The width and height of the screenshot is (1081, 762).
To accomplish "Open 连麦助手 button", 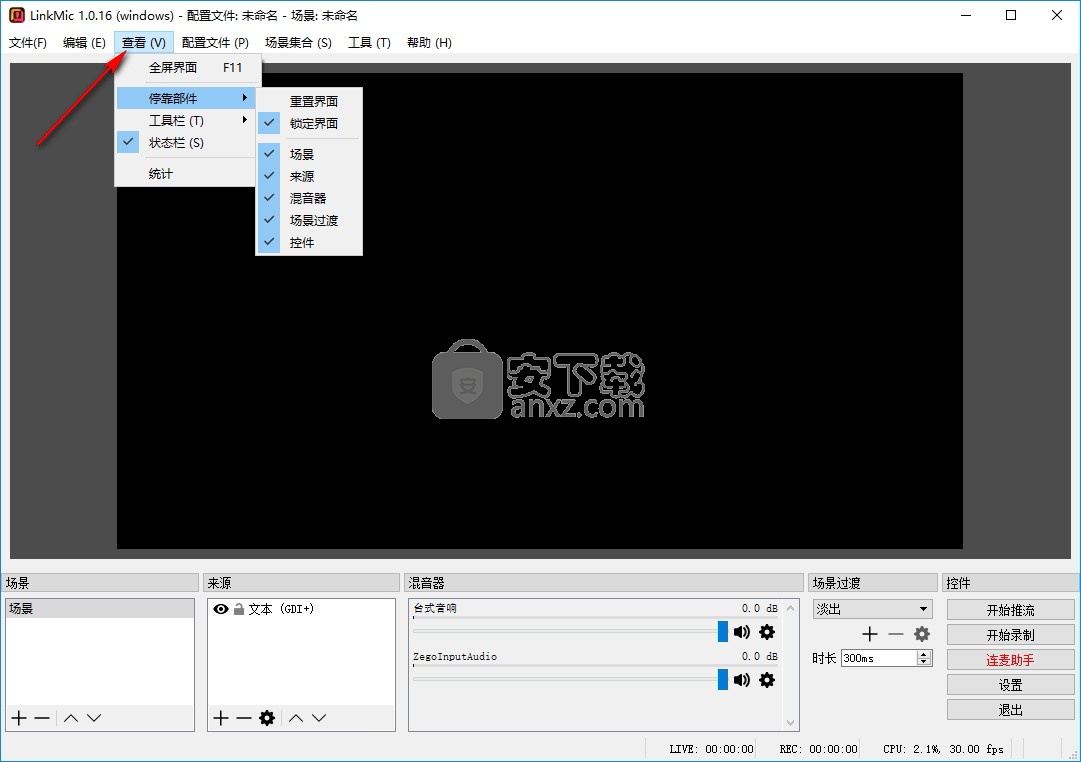I will [x=1010, y=660].
